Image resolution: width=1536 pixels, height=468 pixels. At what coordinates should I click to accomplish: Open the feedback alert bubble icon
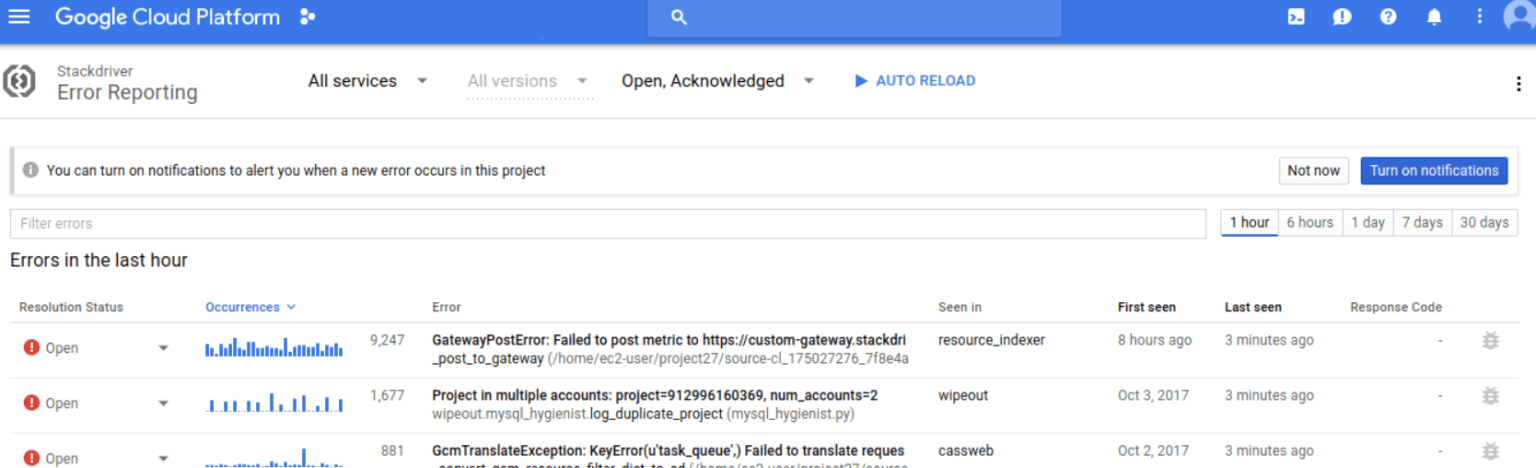click(1342, 17)
